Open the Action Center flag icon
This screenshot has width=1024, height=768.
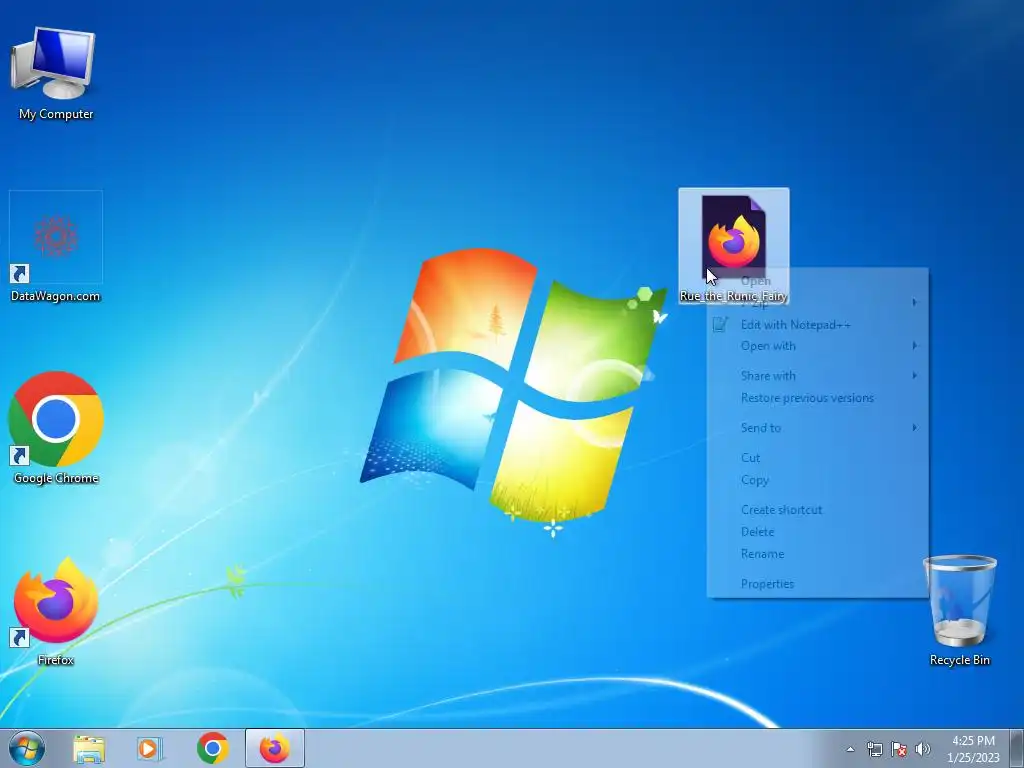click(x=899, y=749)
